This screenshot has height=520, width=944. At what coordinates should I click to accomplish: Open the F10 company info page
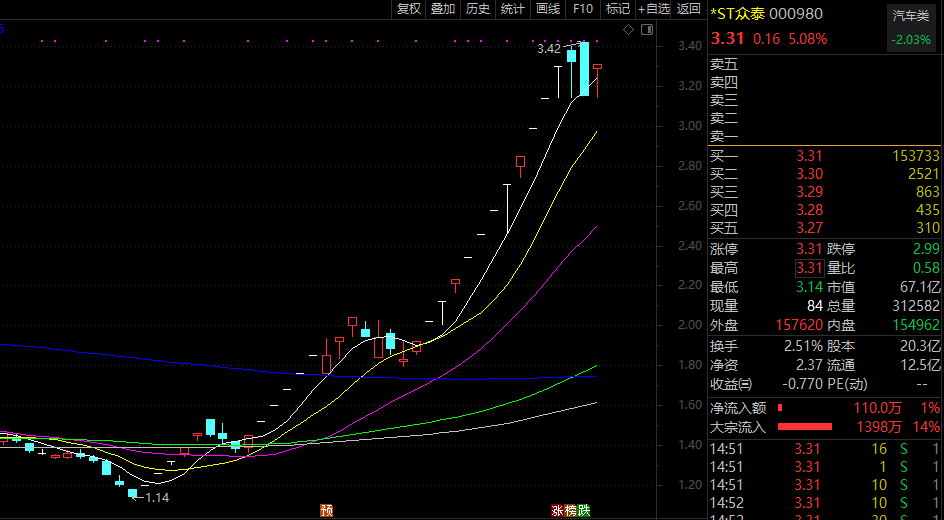(x=583, y=9)
